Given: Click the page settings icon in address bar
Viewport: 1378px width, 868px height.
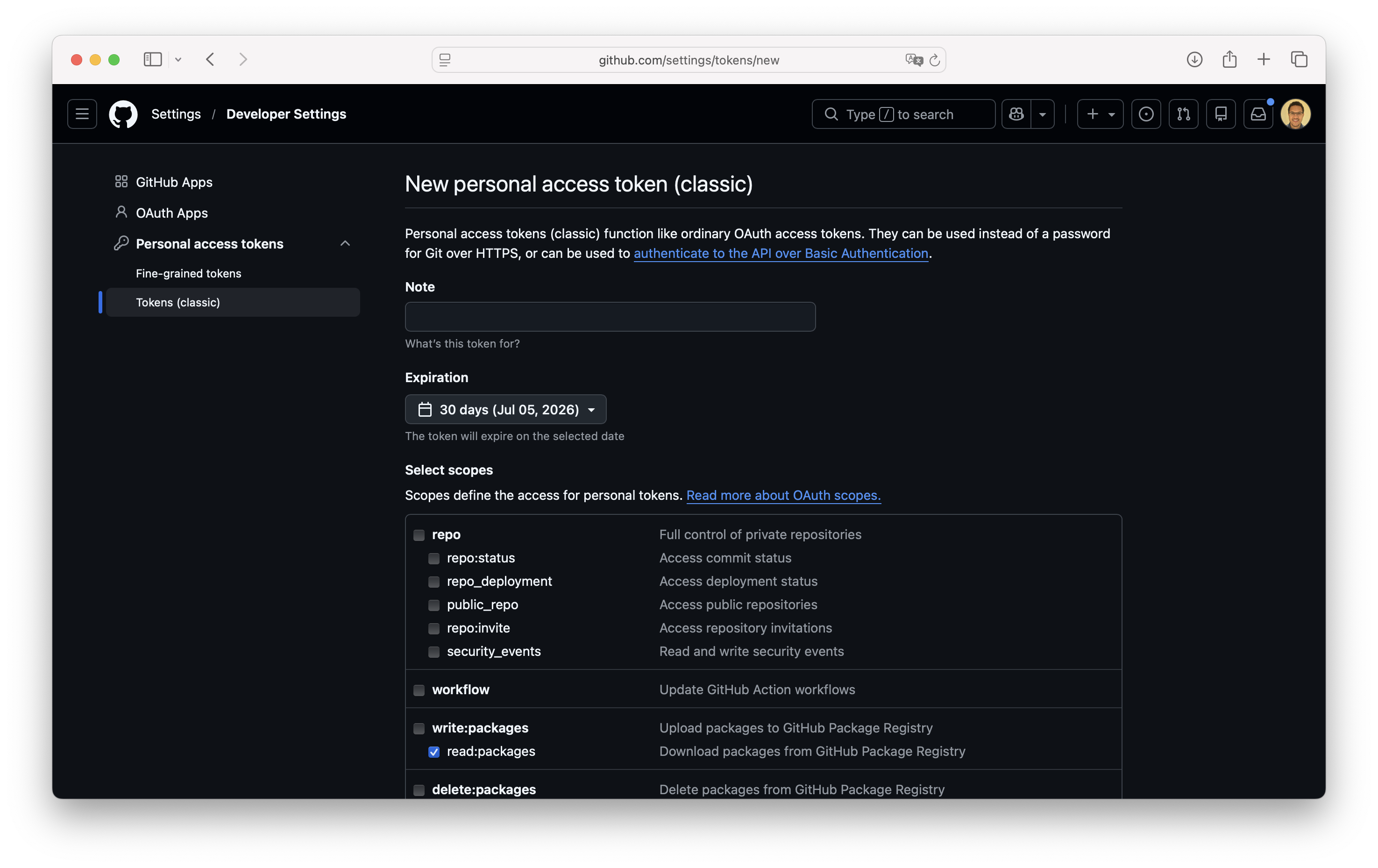Looking at the screenshot, I should pos(445,59).
